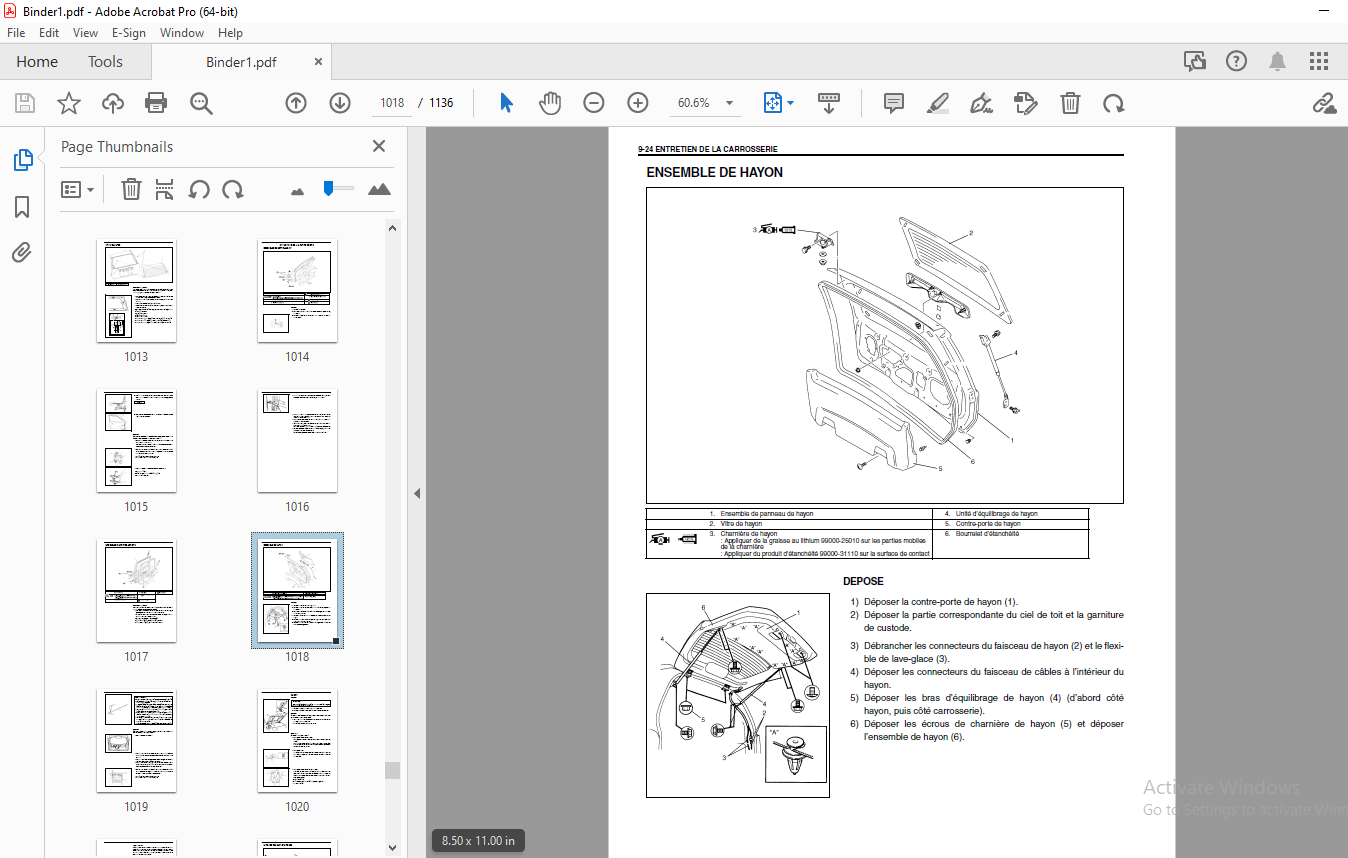This screenshot has width=1348, height=858.
Task: Open the Sign document pen tool
Action: 982,103
